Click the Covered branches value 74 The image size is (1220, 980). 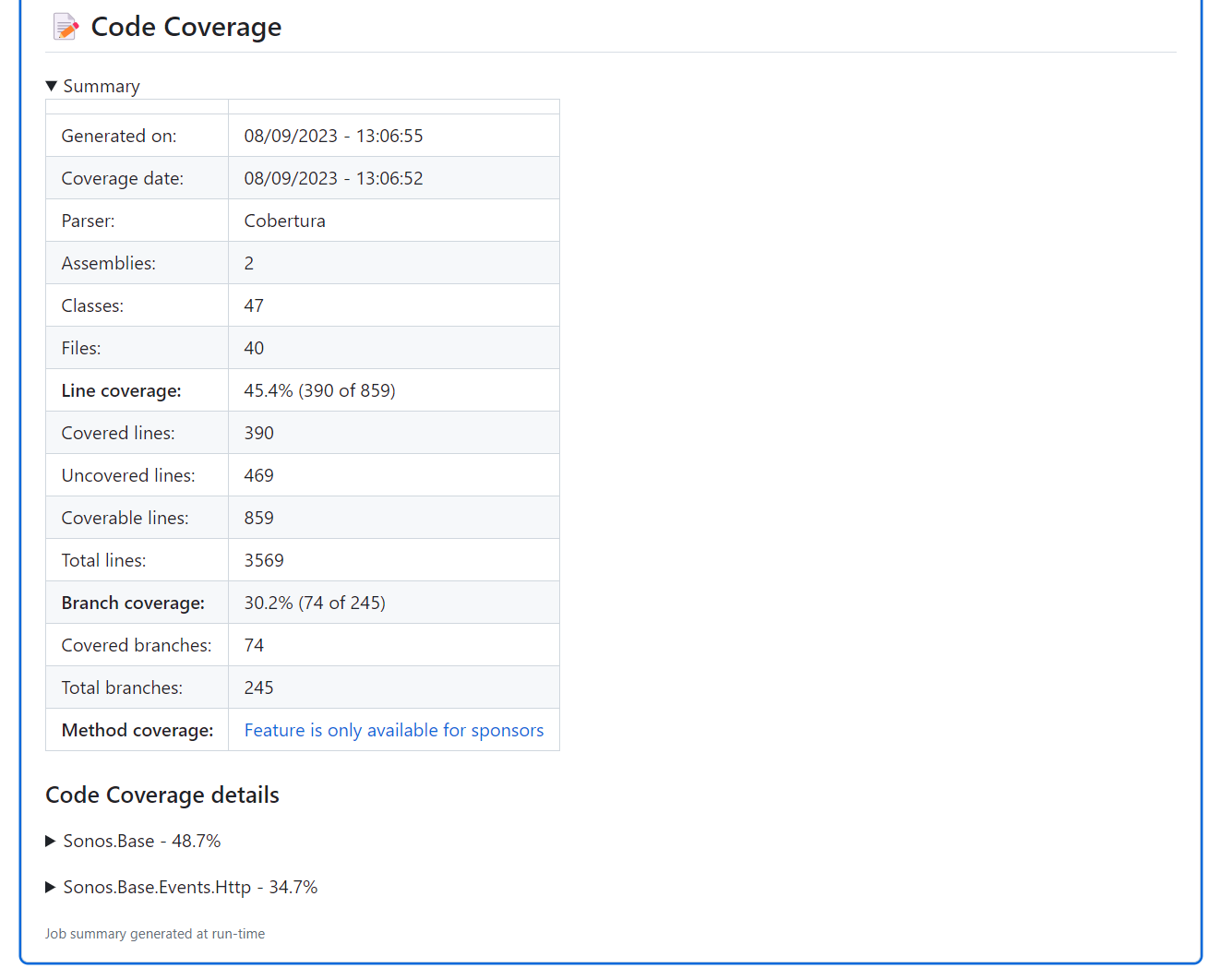254,645
